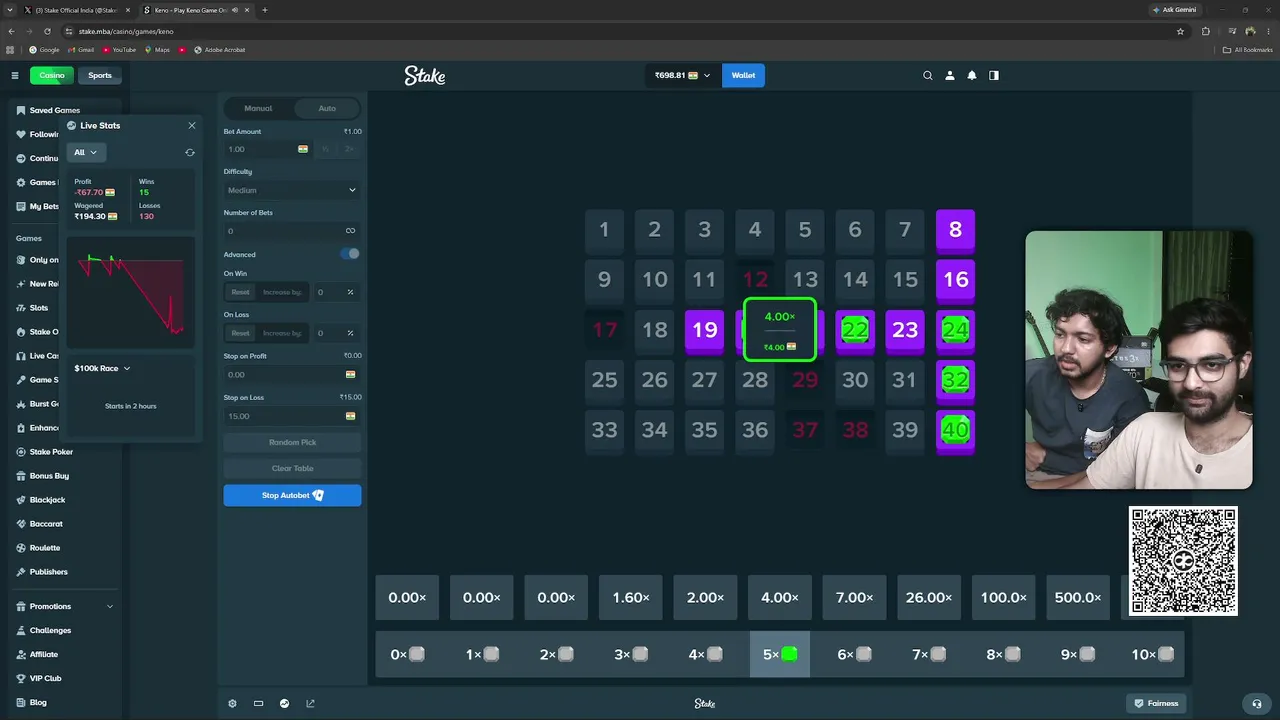Select Keno tile number 19
Image resolution: width=1280 pixels, height=720 pixels.
pos(705,330)
